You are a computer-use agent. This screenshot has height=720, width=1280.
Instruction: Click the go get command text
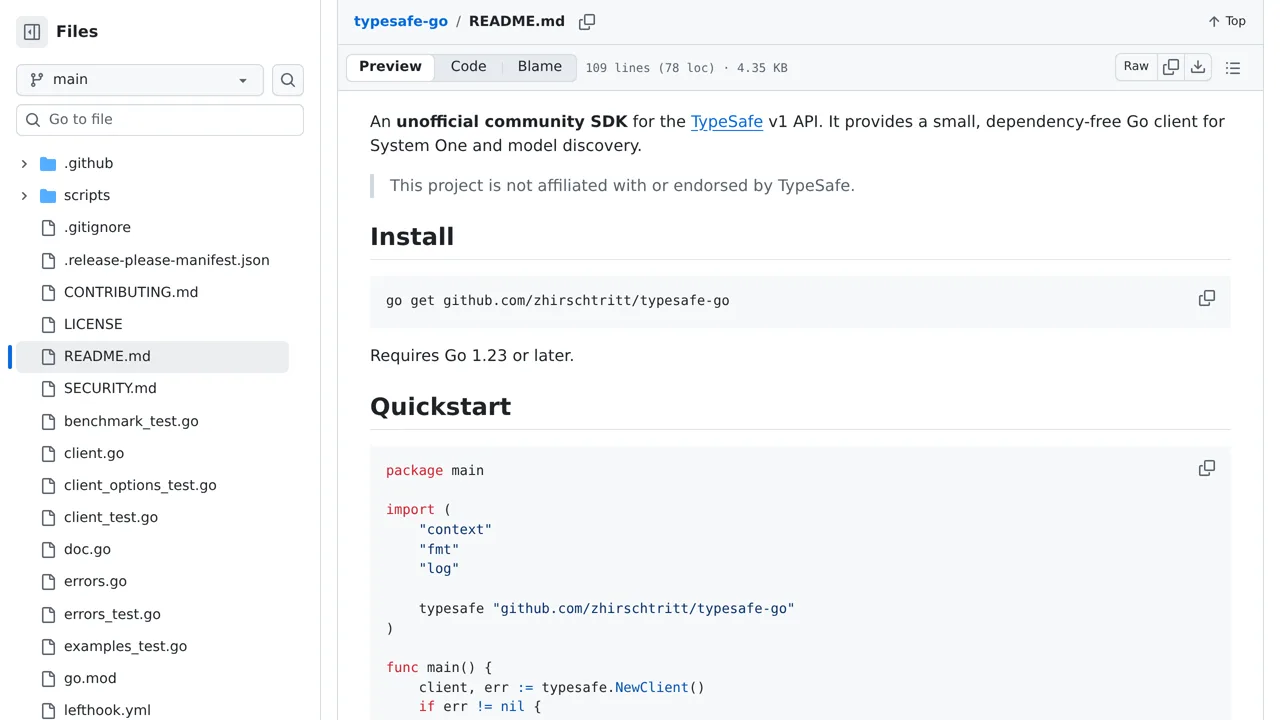point(558,301)
